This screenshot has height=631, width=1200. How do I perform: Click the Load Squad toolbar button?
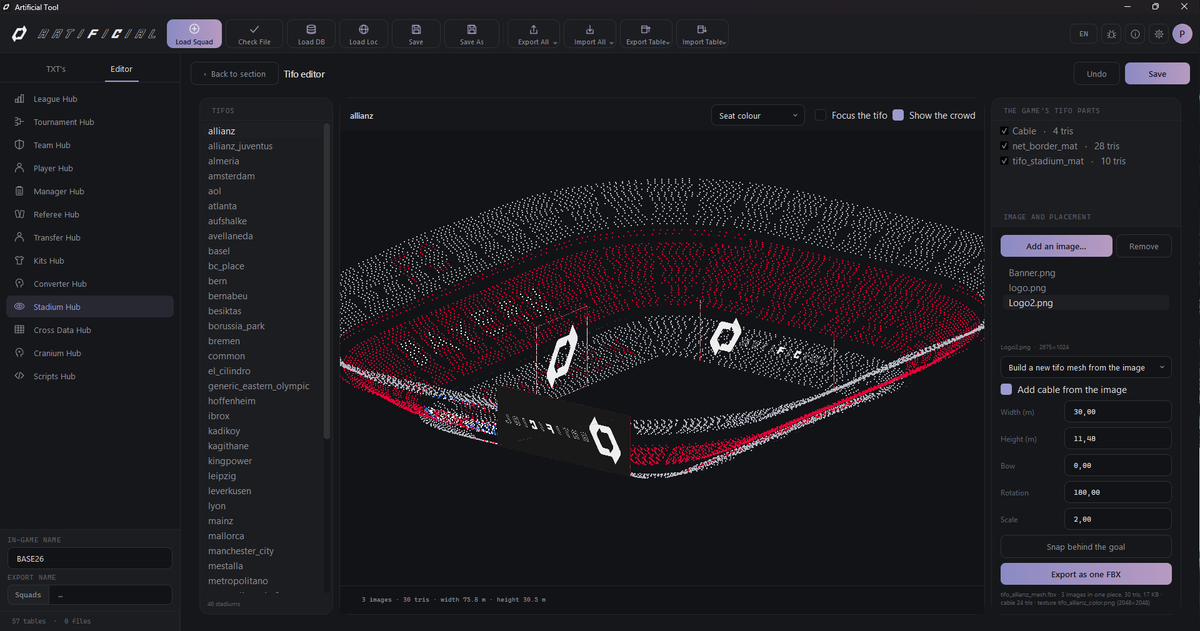pos(194,34)
